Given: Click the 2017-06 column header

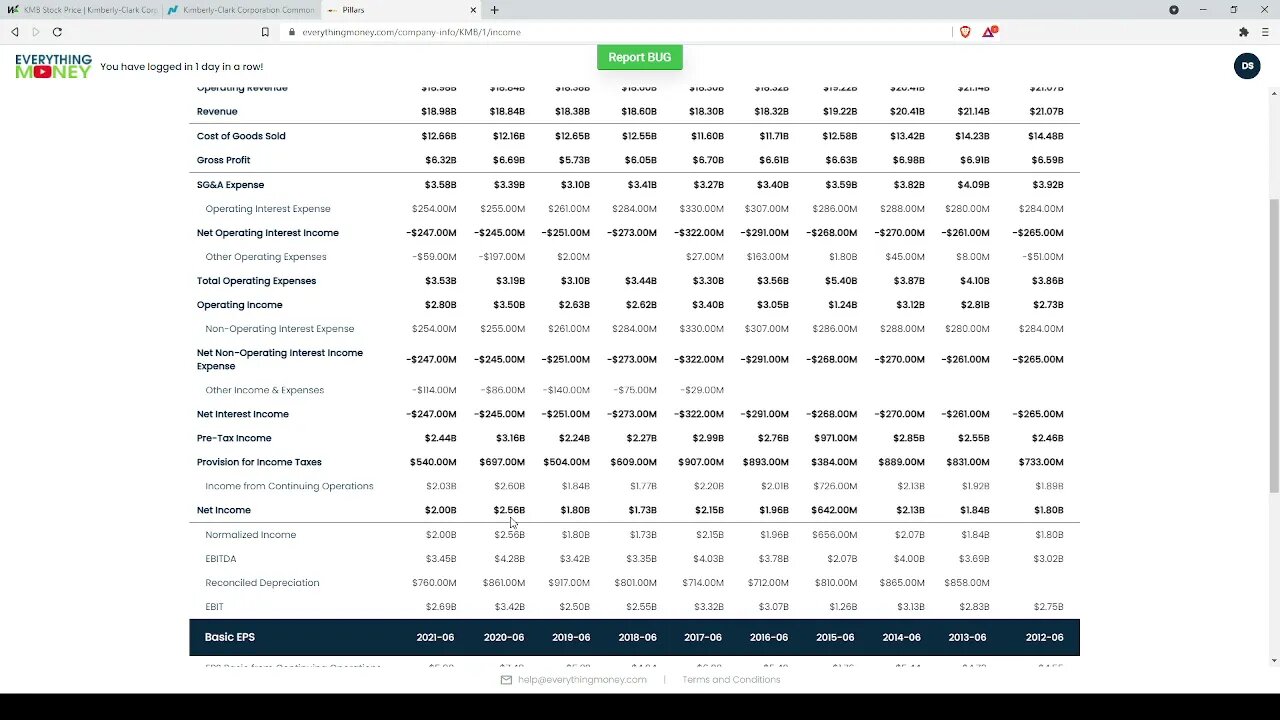Looking at the screenshot, I should [x=703, y=638].
